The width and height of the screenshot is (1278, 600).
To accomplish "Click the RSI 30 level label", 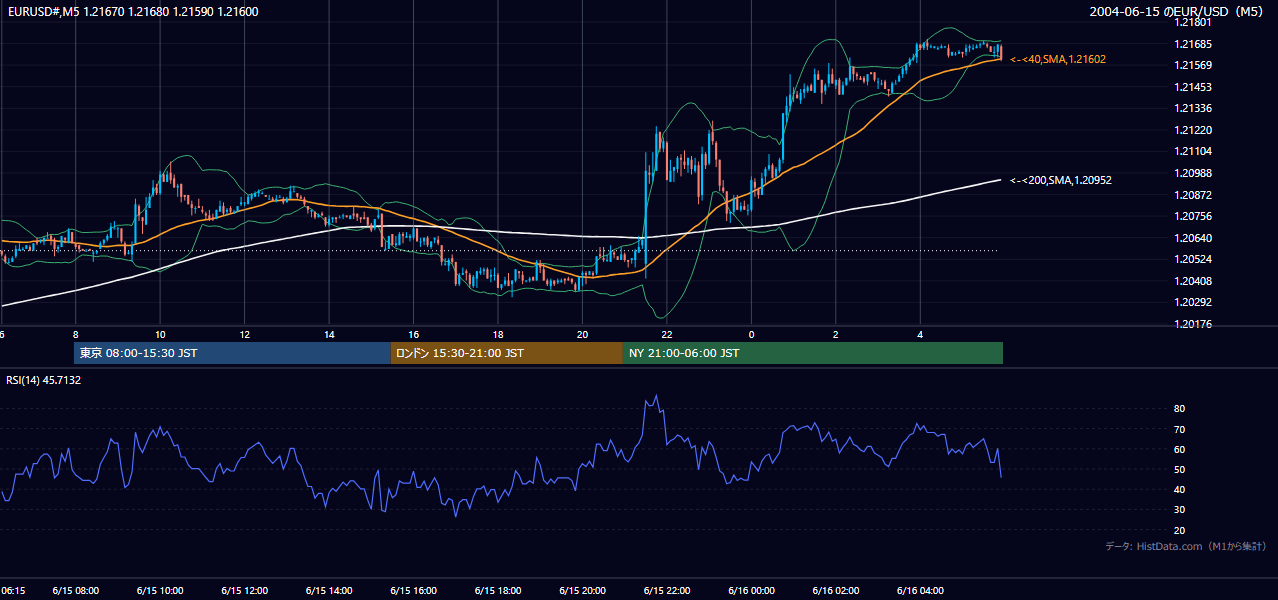I will [x=1179, y=510].
